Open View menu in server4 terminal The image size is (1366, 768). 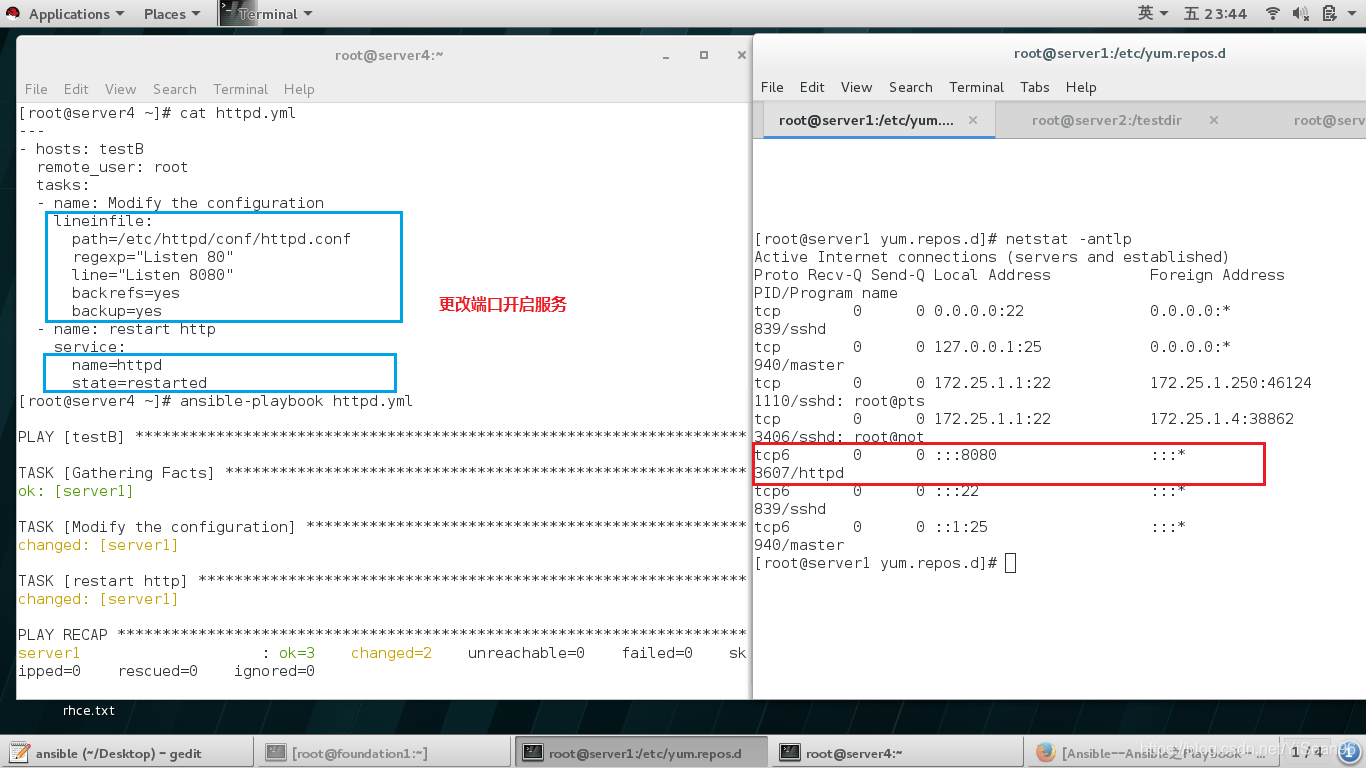(120, 89)
